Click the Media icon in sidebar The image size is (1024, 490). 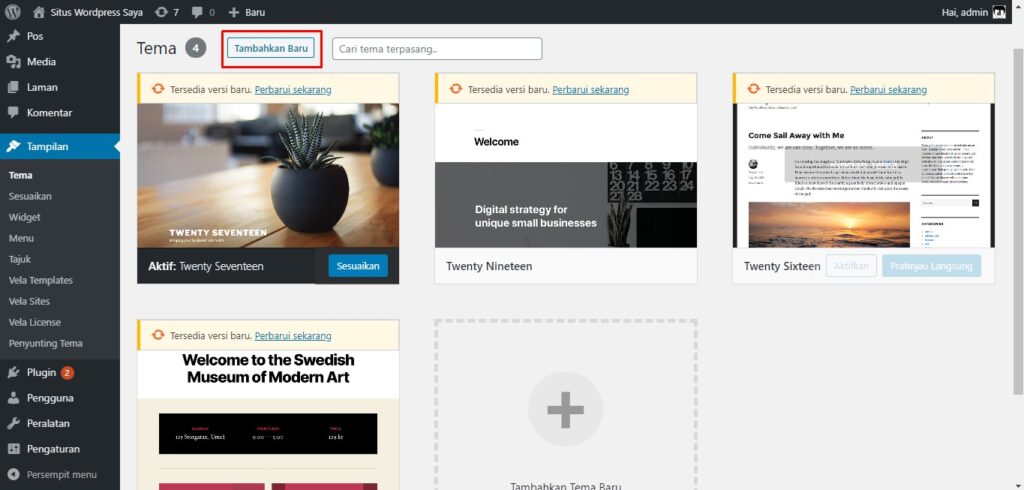pos(13,61)
